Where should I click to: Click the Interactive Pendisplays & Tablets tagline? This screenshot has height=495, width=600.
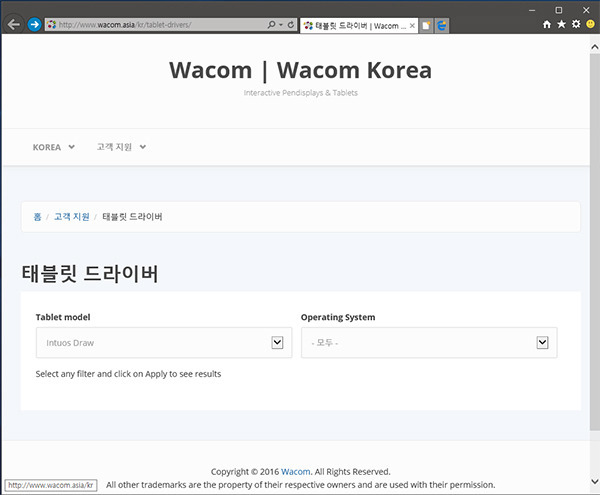(x=300, y=93)
